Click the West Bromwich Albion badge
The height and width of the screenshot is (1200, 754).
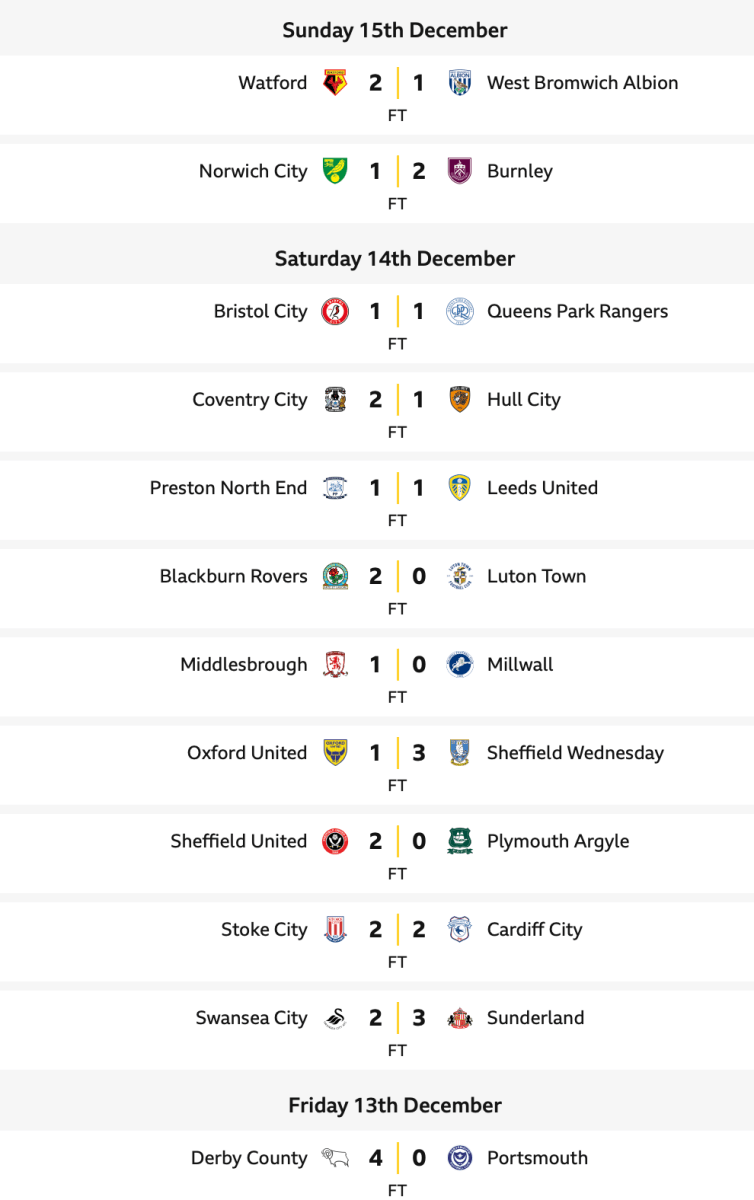[460, 83]
